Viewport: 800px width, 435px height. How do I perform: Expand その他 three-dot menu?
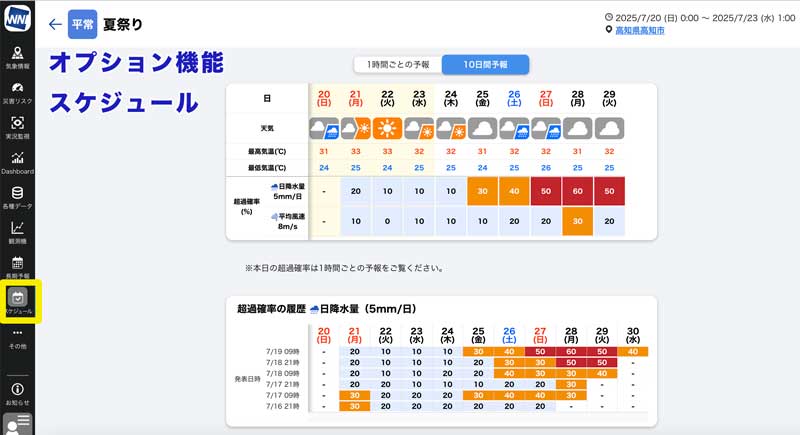[x=17, y=337]
